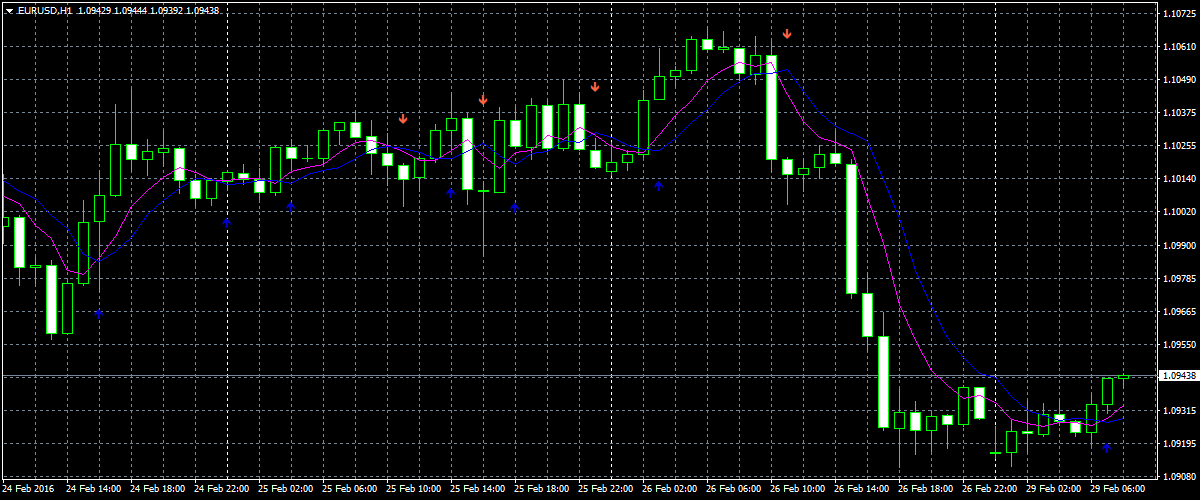Click price scale value 1.09195
The height and width of the screenshot is (500, 1200).
1179,443
